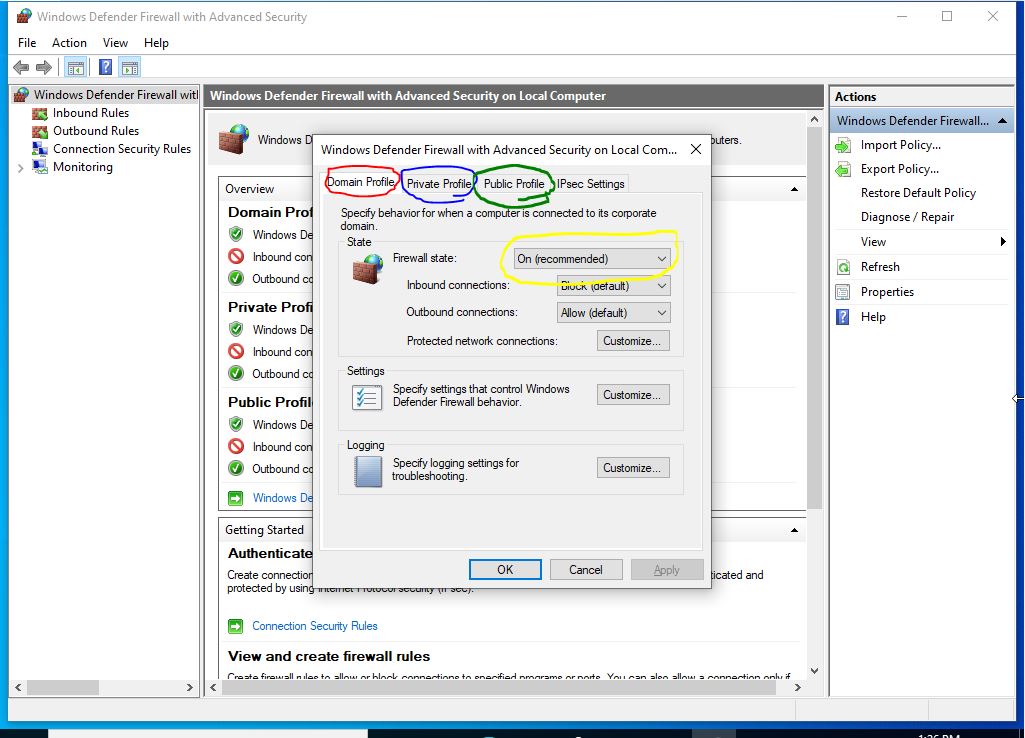
Task: Switch to the Private Profile tab
Action: (x=439, y=184)
